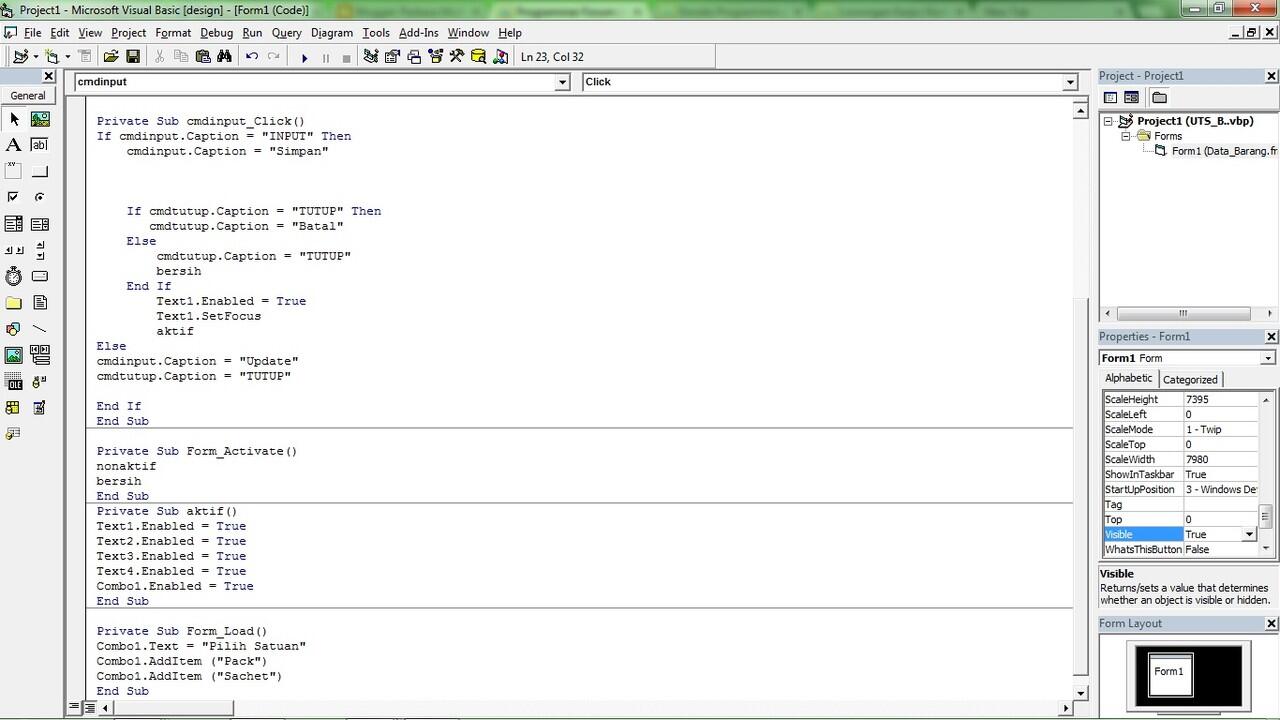
Task: Open the Add Form dropdown arrow
Action: (x=66, y=57)
